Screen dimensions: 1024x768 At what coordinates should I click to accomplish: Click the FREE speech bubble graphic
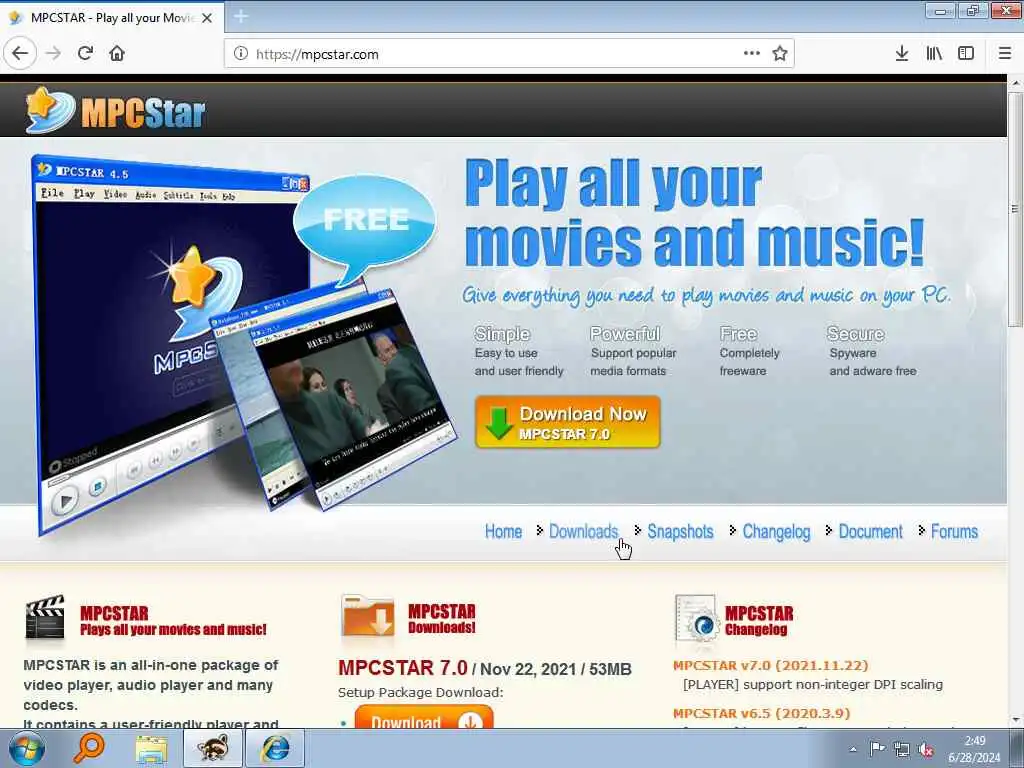[365, 223]
